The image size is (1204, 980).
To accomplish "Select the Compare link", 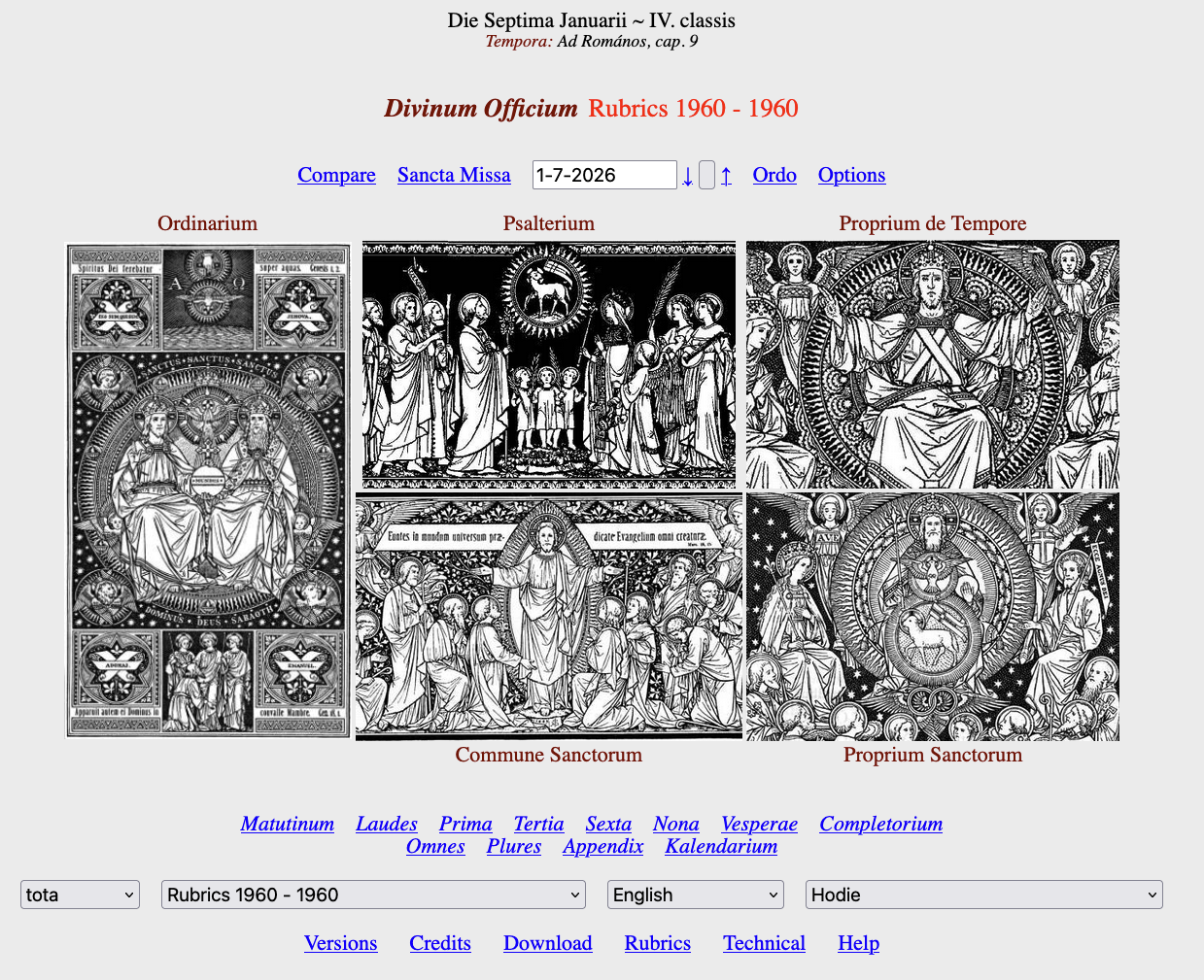I will 335,175.
